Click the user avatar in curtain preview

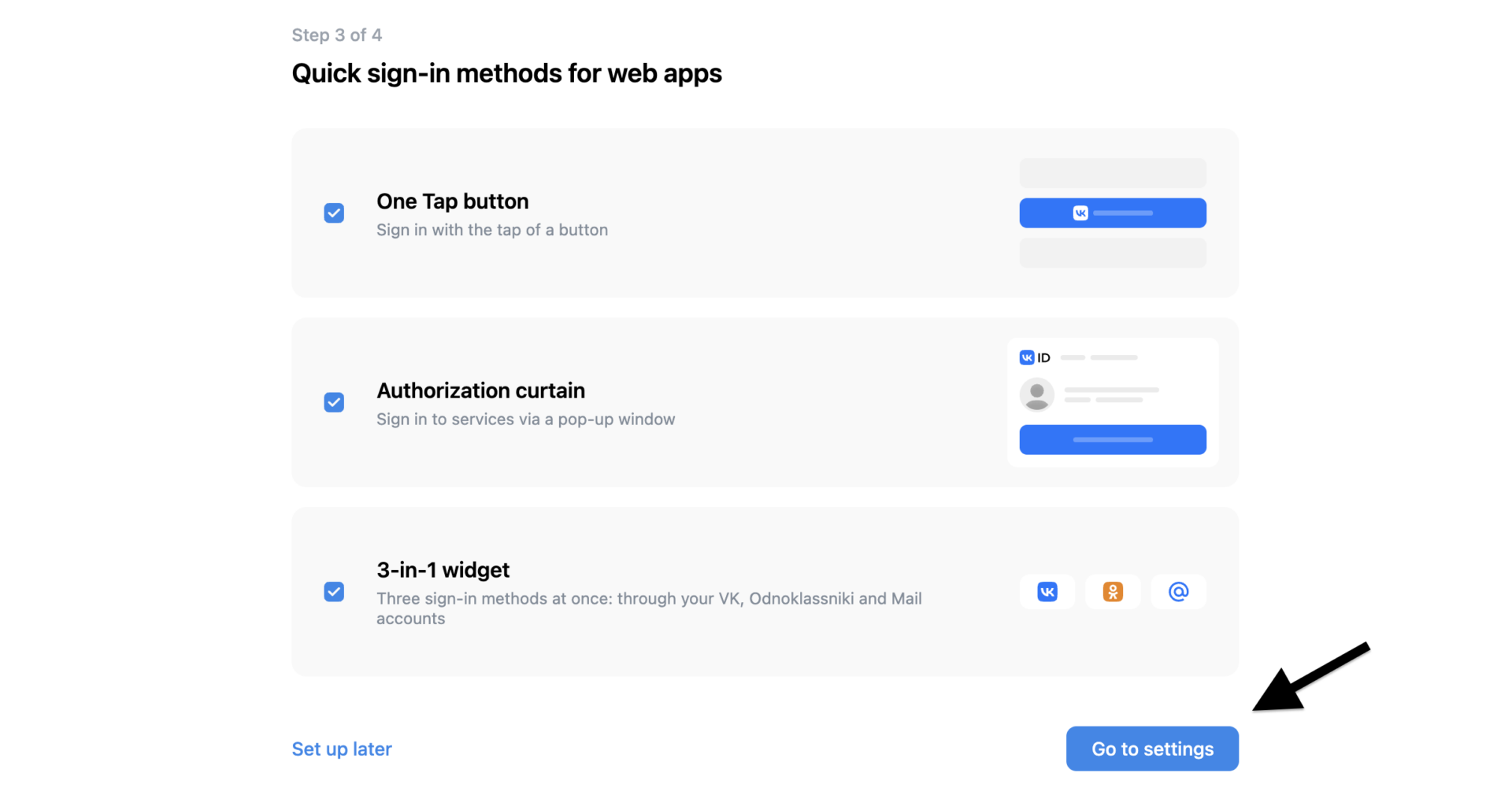(x=1036, y=394)
